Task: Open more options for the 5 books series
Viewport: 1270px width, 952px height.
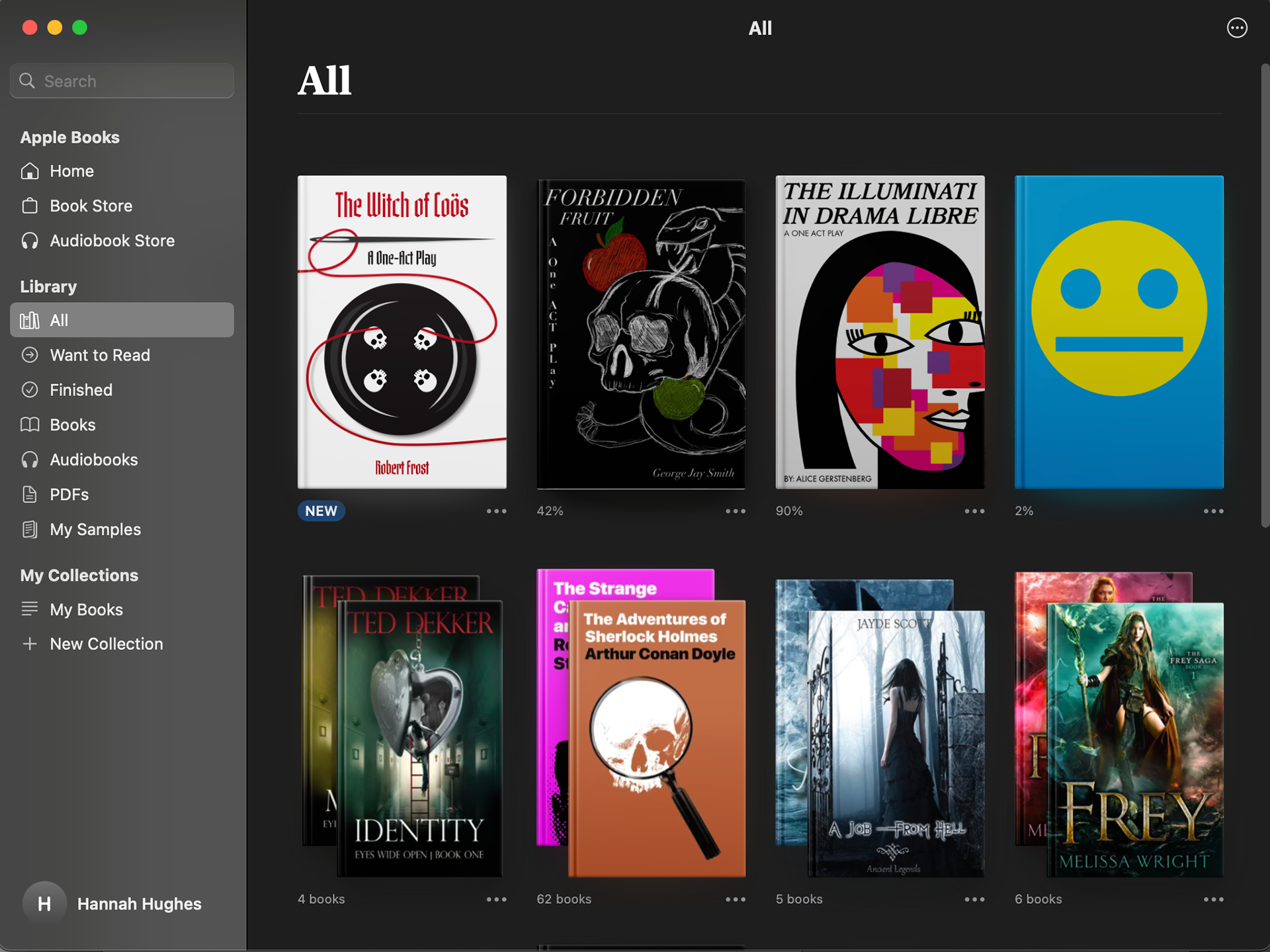Action: click(974, 899)
